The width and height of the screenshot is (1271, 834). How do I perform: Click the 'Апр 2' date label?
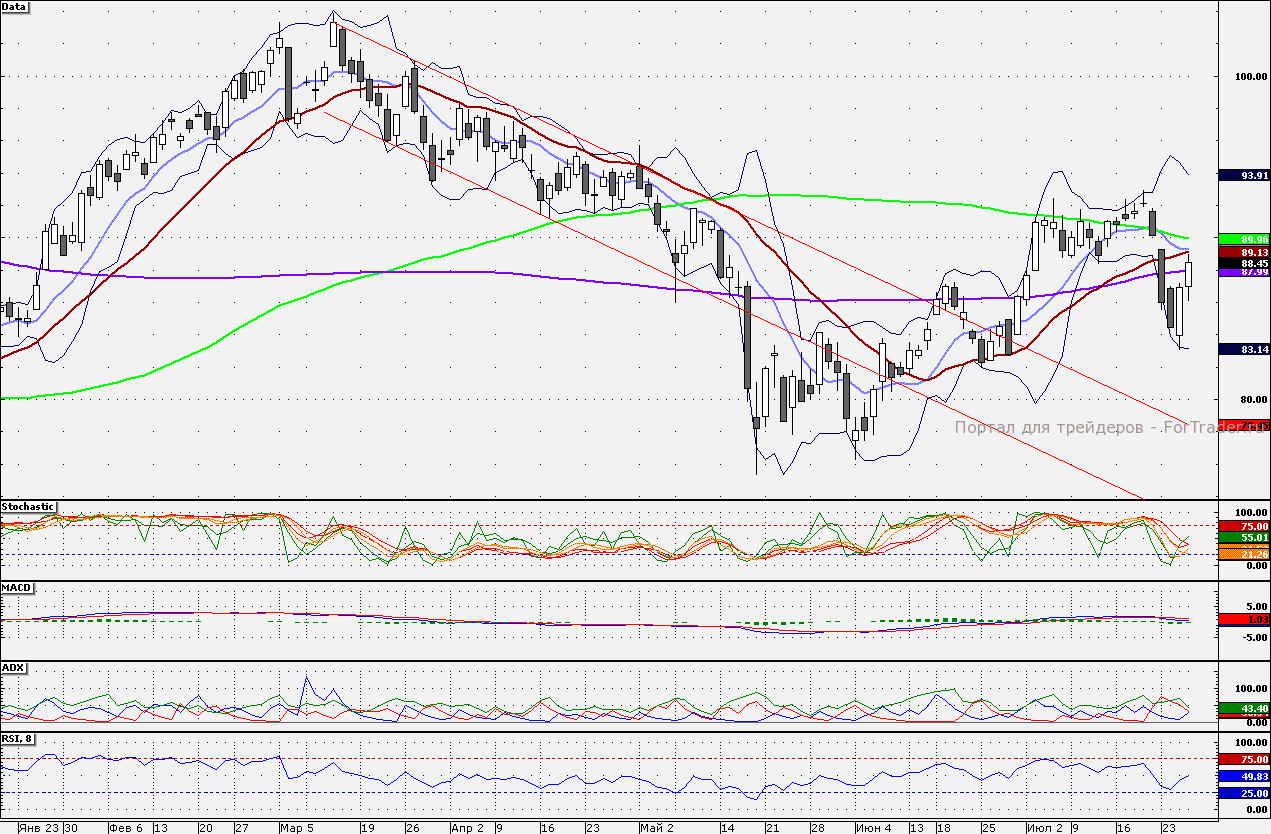point(467,828)
